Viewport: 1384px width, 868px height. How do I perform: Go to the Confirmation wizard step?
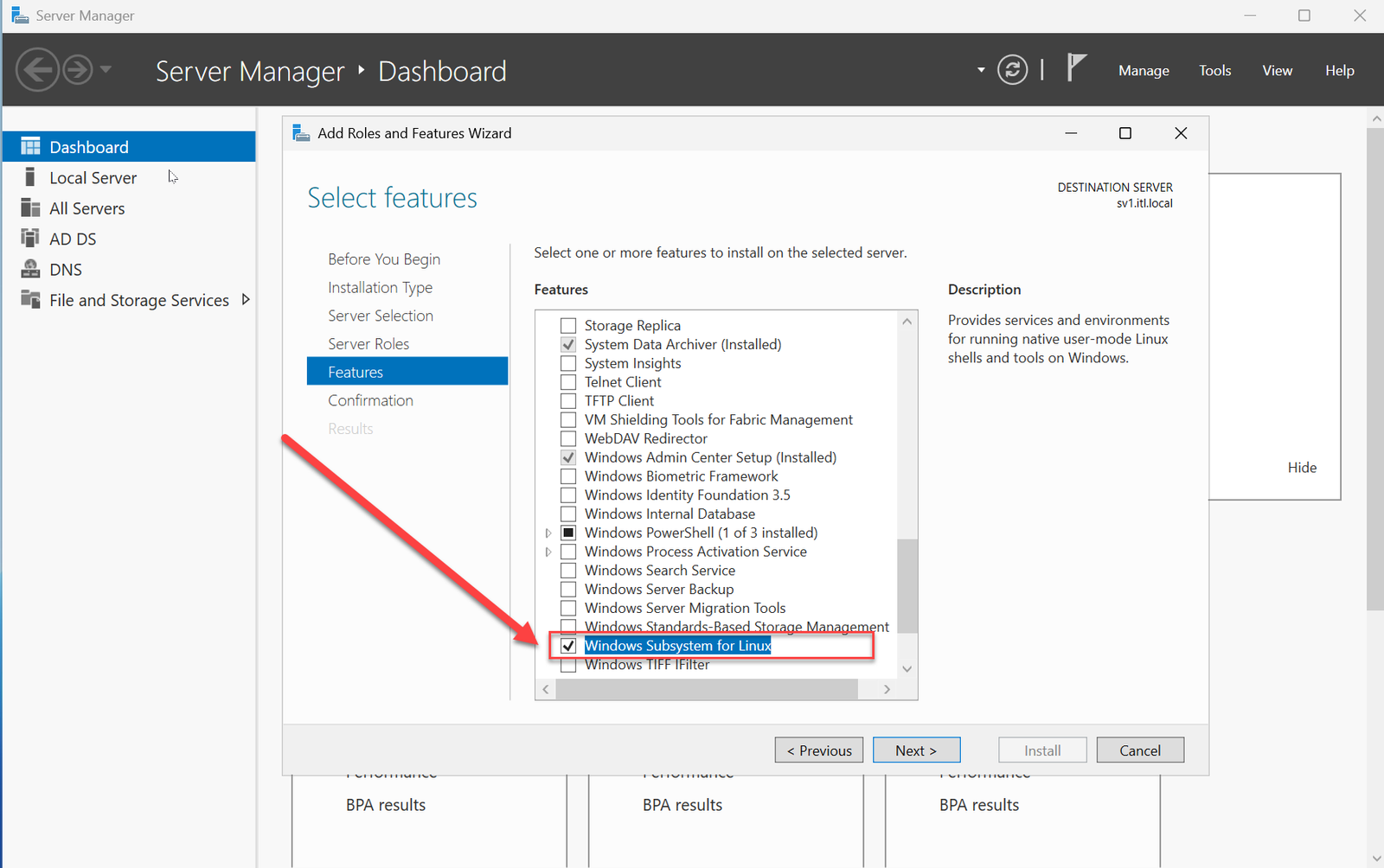click(370, 399)
